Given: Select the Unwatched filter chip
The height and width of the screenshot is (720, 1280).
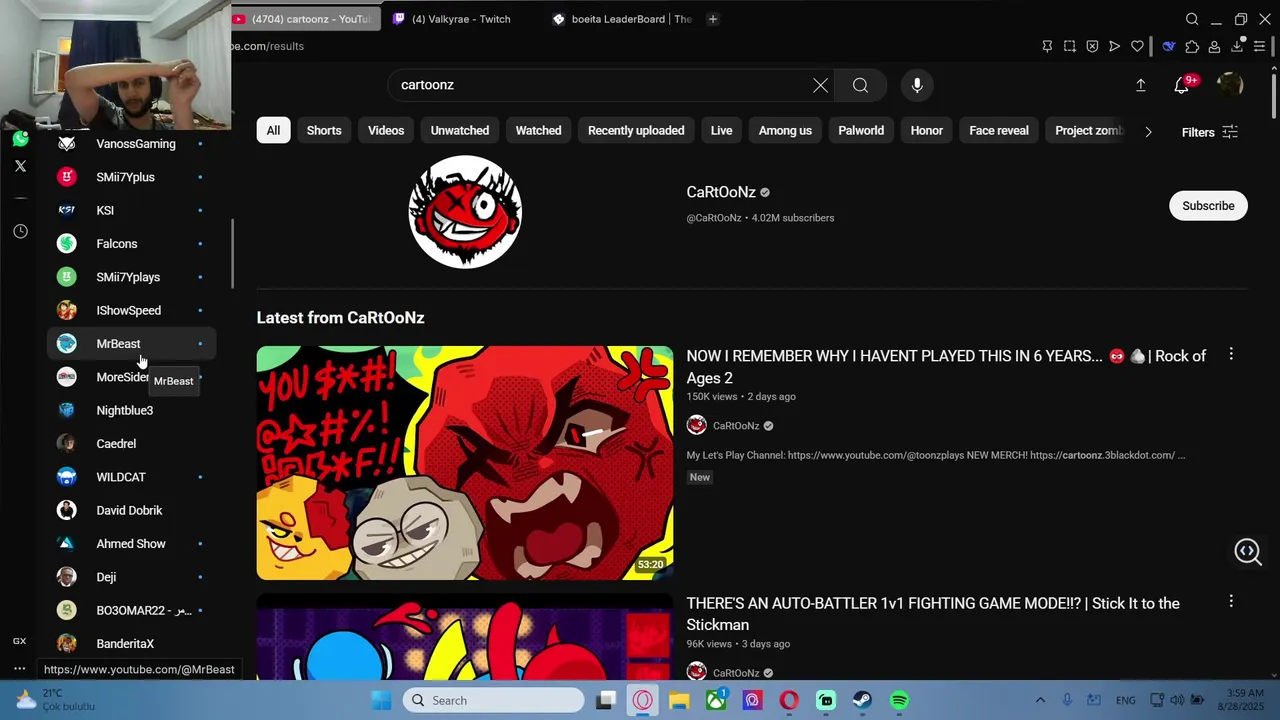Looking at the screenshot, I should click(x=460, y=130).
